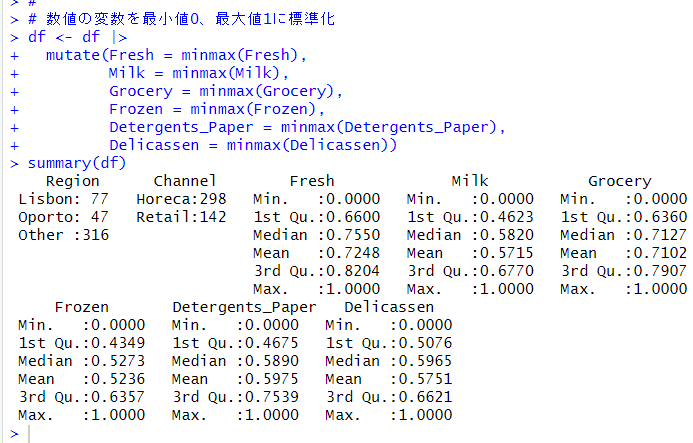Click the 'Lisbon: 77' entry
The height and width of the screenshot is (443, 693).
[63, 199]
